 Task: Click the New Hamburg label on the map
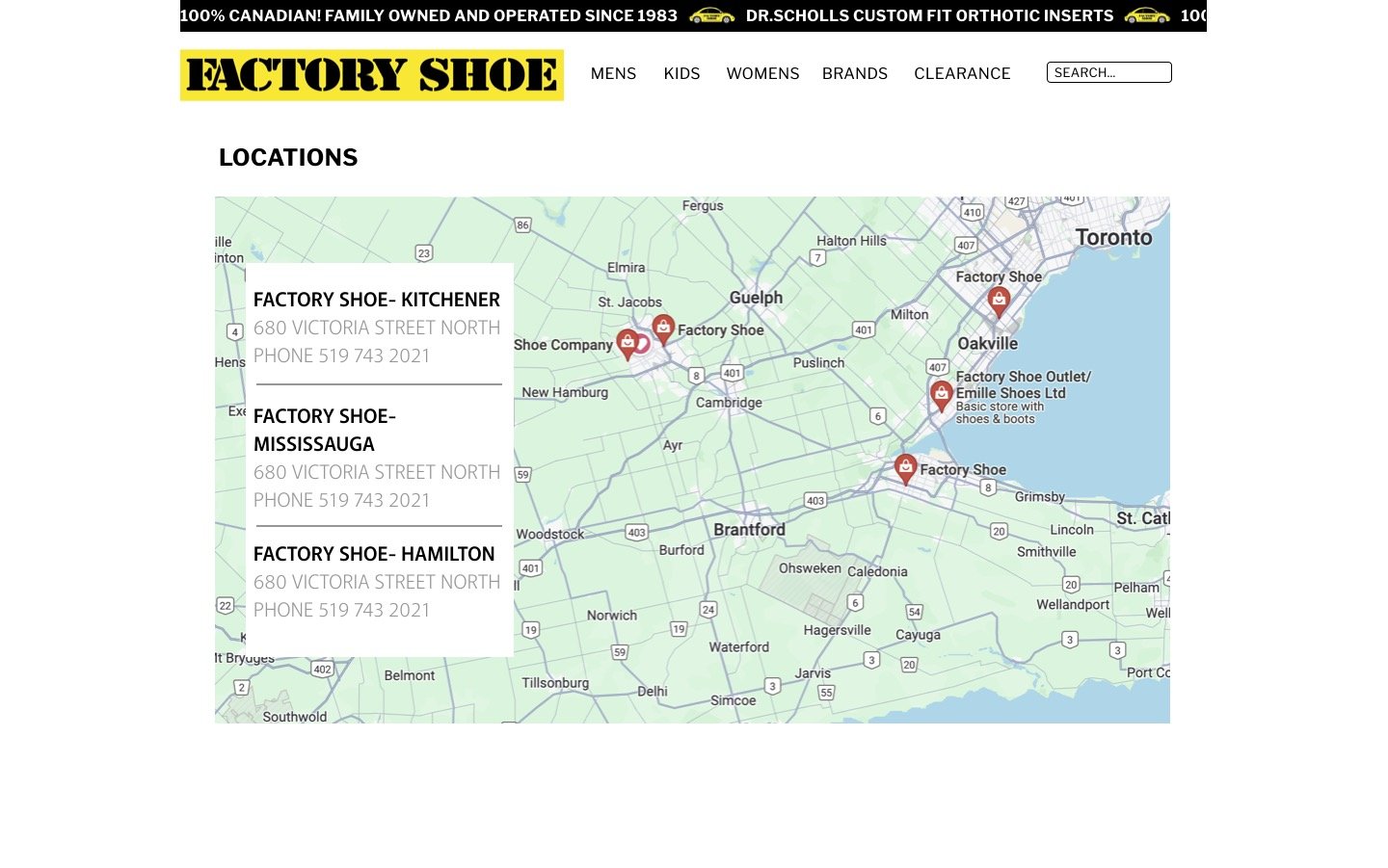pyautogui.click(x=565, y=392)
